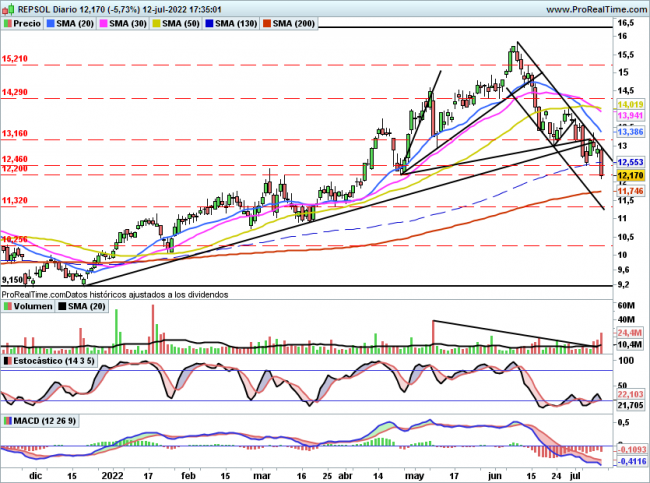Click the 24,4M volume value label
This screenshot has height=483, width=650.
629,332
